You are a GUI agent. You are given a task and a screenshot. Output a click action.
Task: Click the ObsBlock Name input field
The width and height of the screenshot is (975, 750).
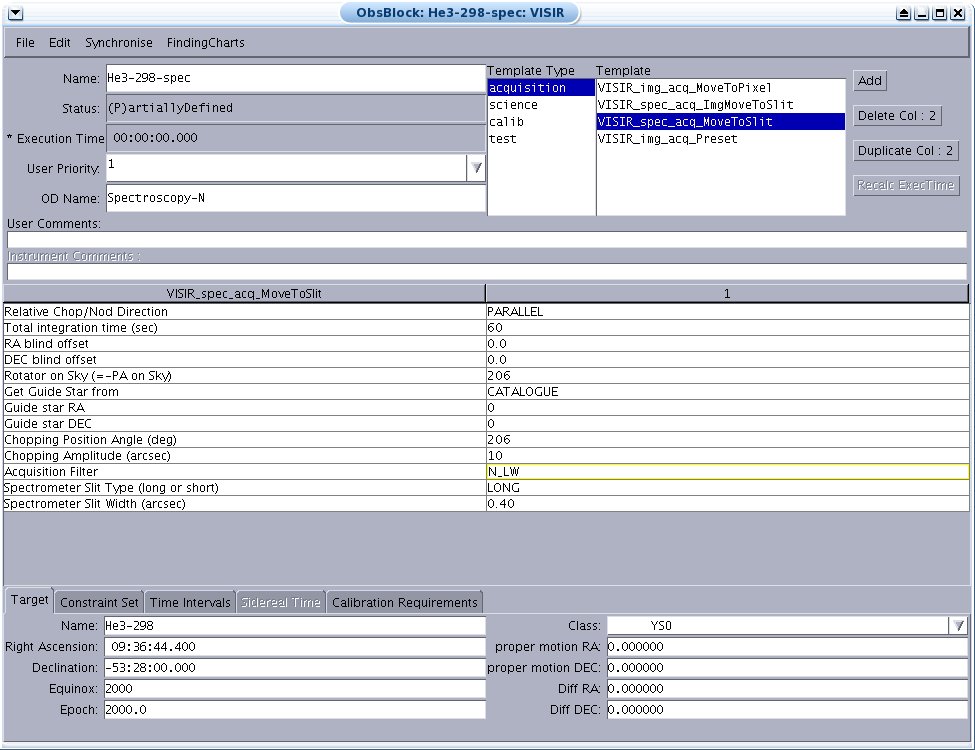tap(295, 78)
